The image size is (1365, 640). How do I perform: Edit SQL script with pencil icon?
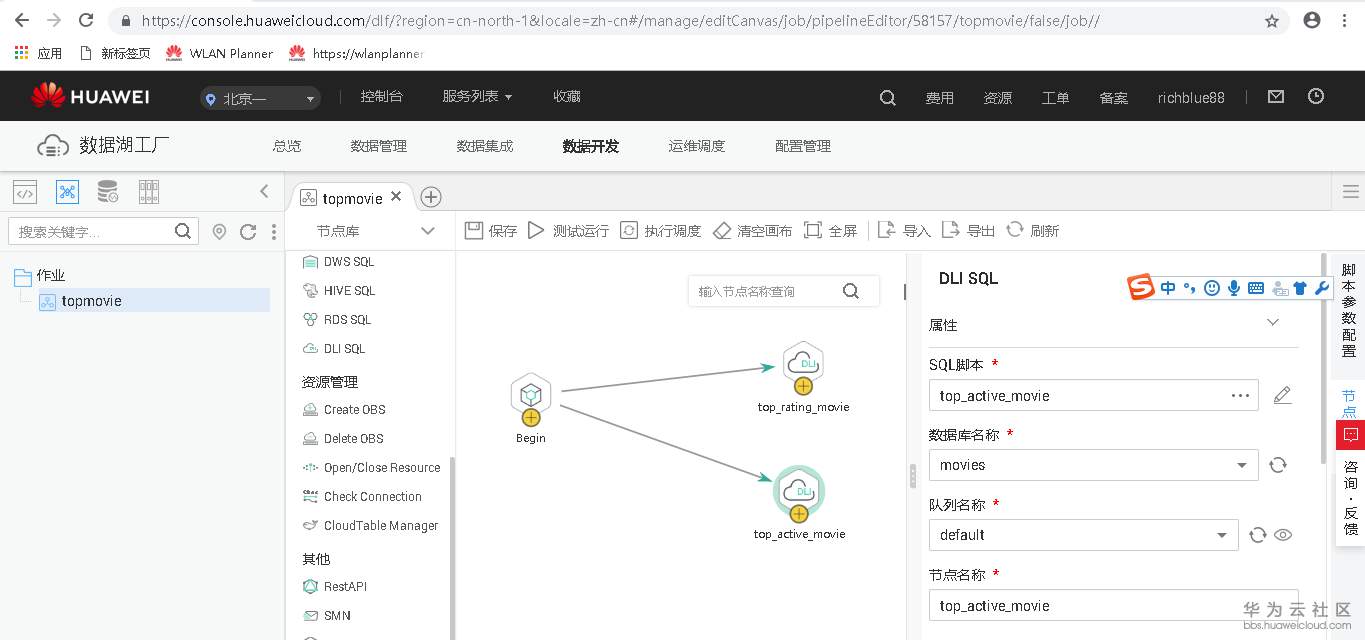click(1283, 395)
